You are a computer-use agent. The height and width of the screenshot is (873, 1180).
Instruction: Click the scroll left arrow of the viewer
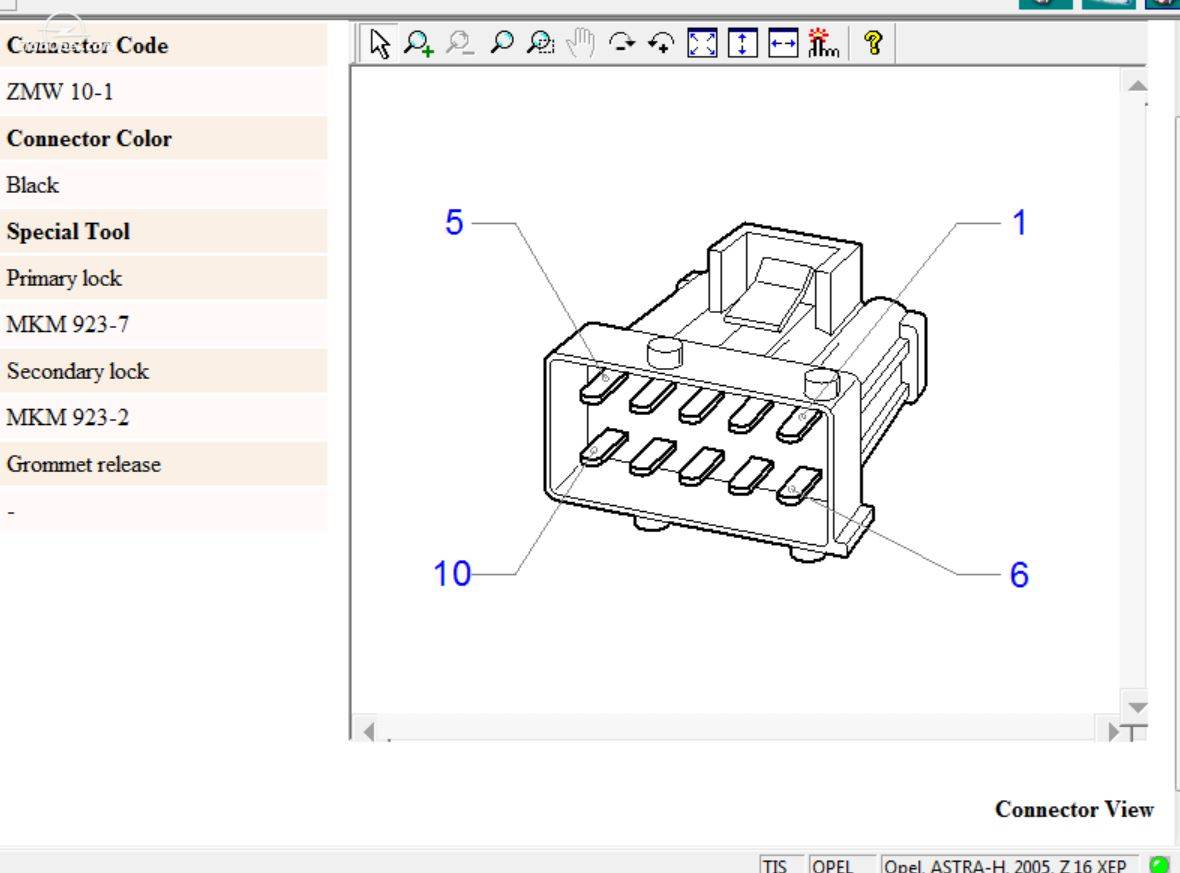tap(368, 732)
